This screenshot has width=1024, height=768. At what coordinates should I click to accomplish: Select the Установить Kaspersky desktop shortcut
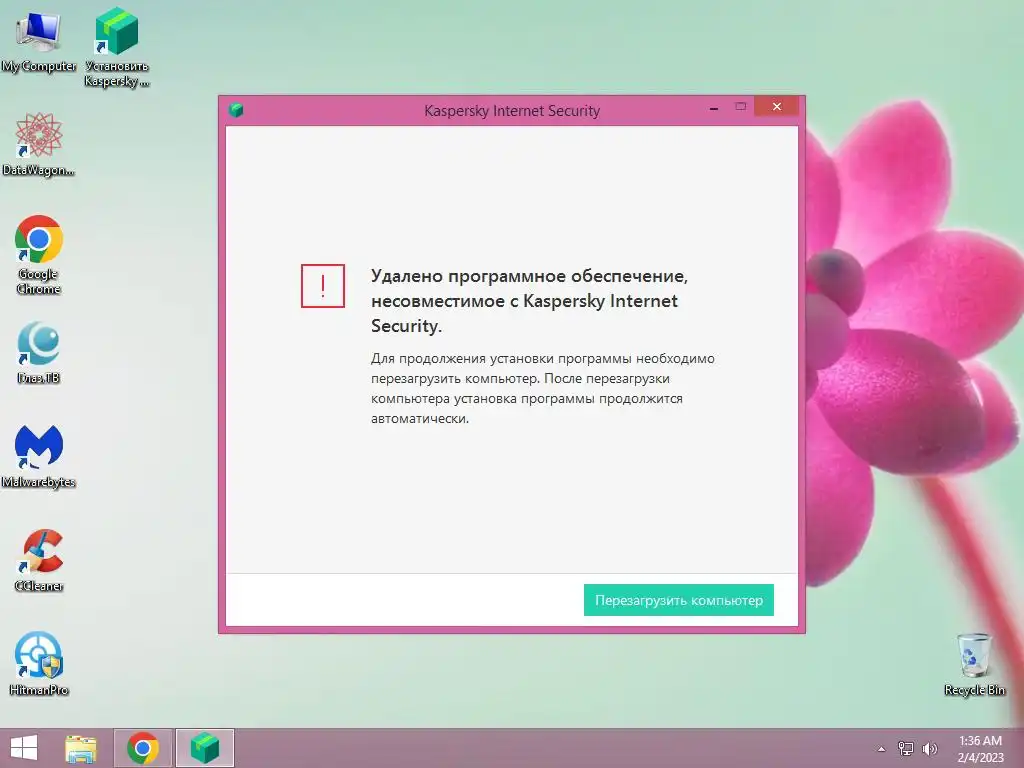click(x=117, y=47)
